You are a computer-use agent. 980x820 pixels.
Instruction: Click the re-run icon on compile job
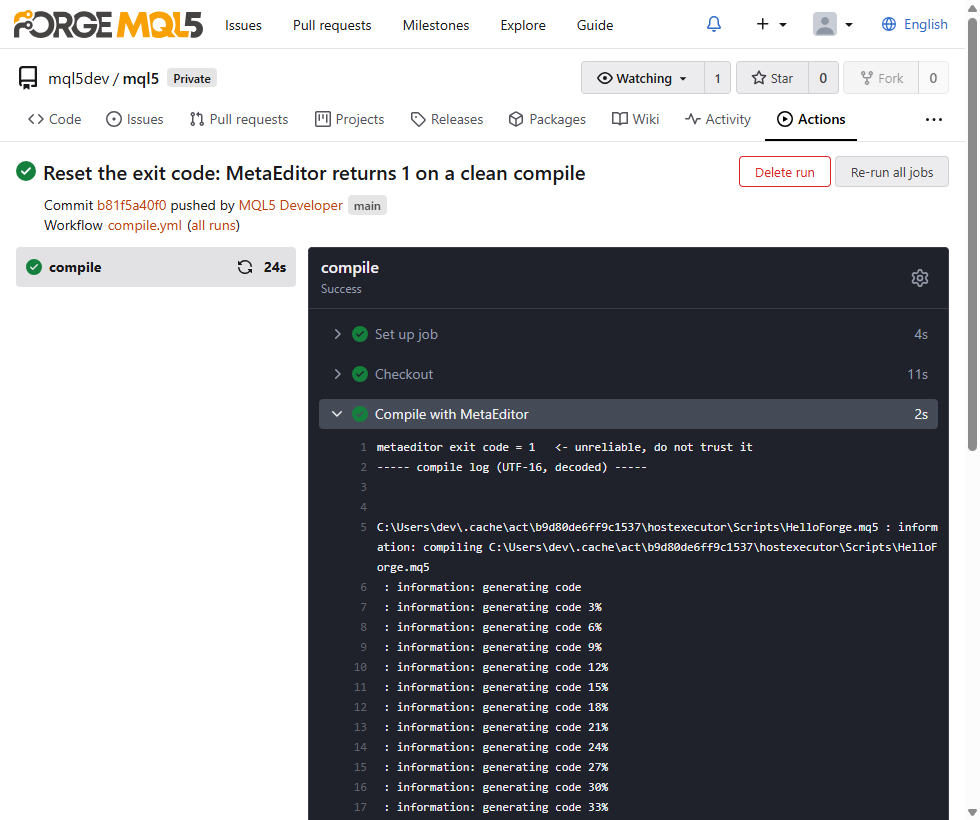(x=245, y=267)
